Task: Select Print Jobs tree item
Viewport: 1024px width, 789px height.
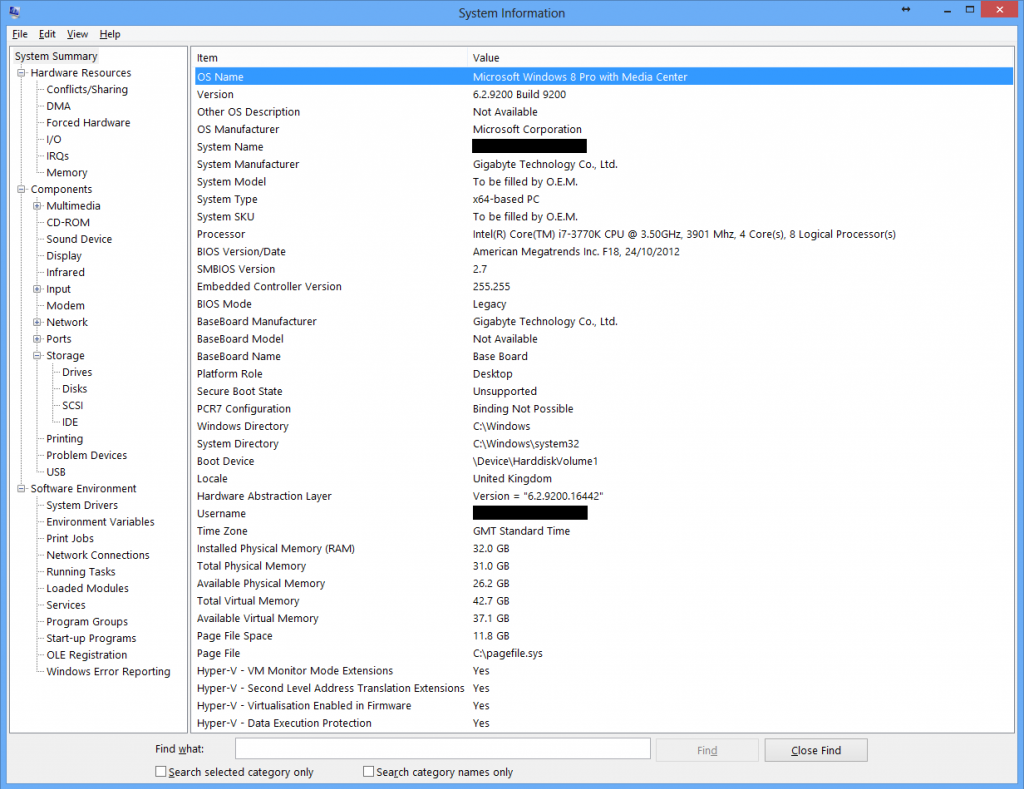Action: 70,539
